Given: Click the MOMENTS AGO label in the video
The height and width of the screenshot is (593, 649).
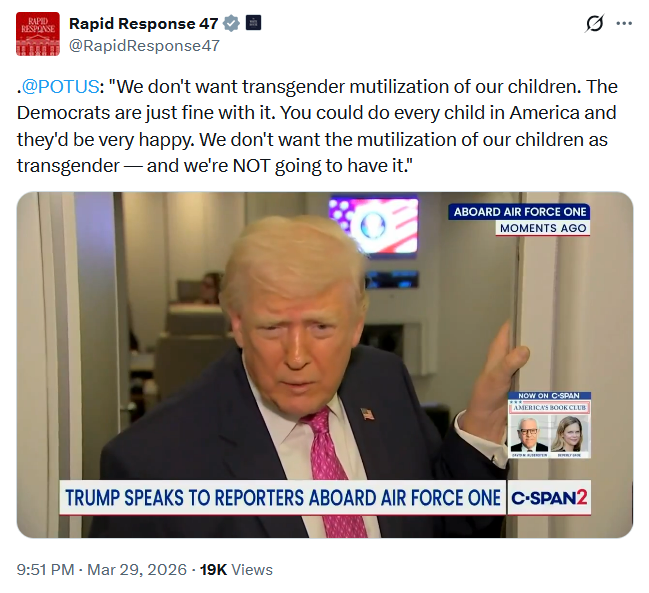Looking at the screenshot, I should [x=543, y=228].
